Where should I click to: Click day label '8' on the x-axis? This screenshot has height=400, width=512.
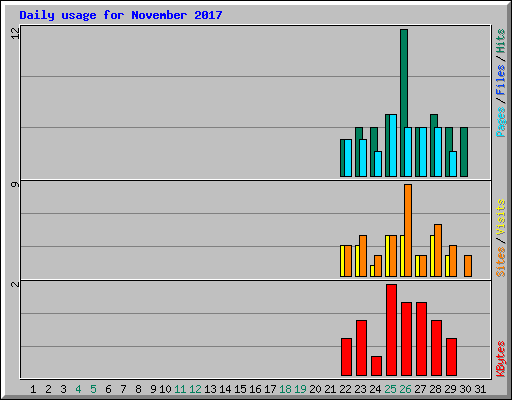[138, 389]
